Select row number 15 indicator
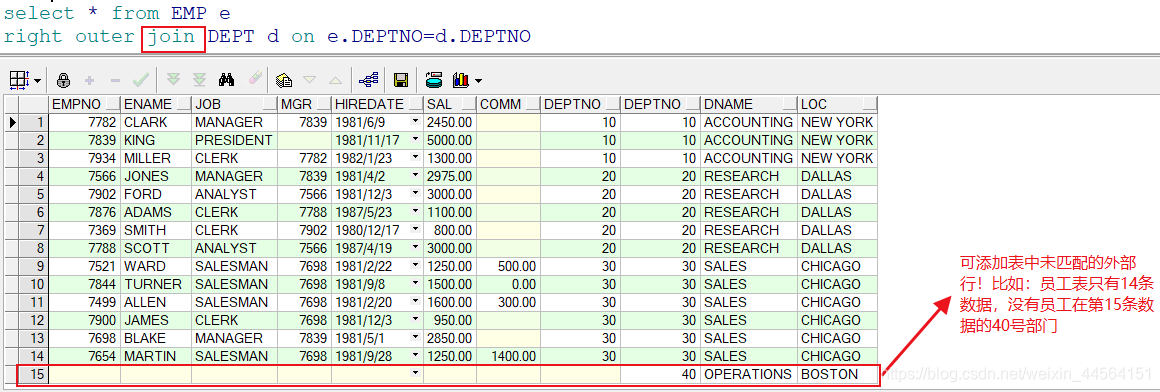The image size is (1160, 392). click(x=33, y=374)
